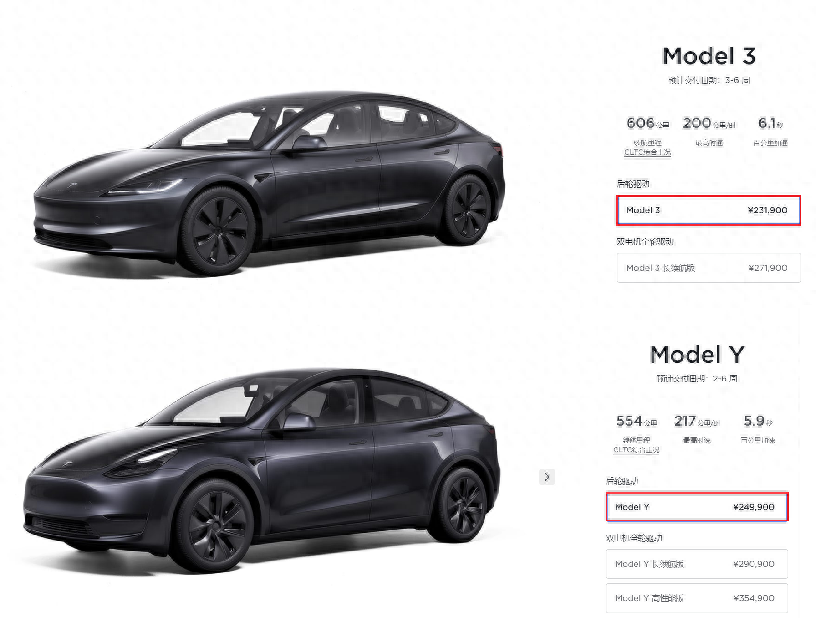
Task: Click the Model Y heading
Action: (697, 354)
